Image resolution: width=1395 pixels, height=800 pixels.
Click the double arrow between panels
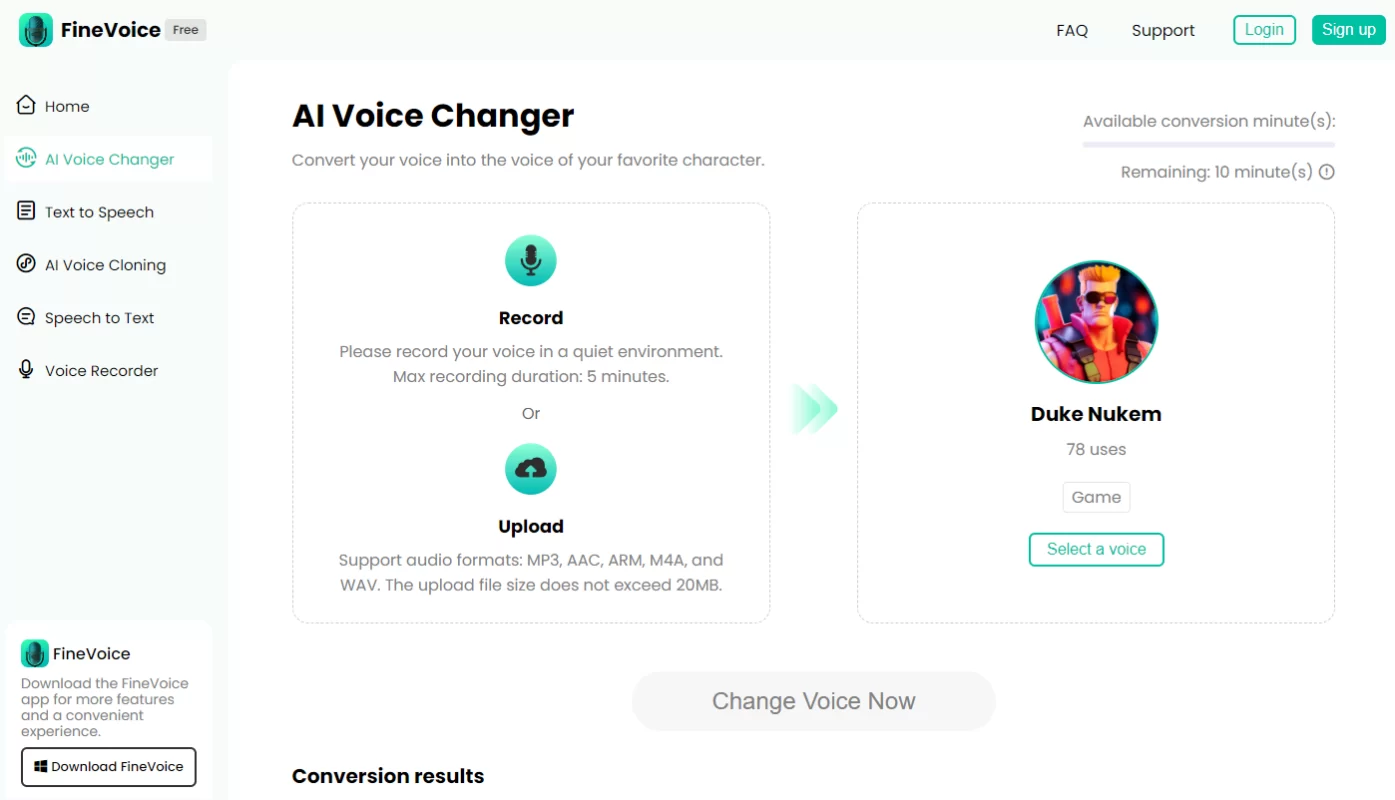pyautogui.click(x=815, y=408)
